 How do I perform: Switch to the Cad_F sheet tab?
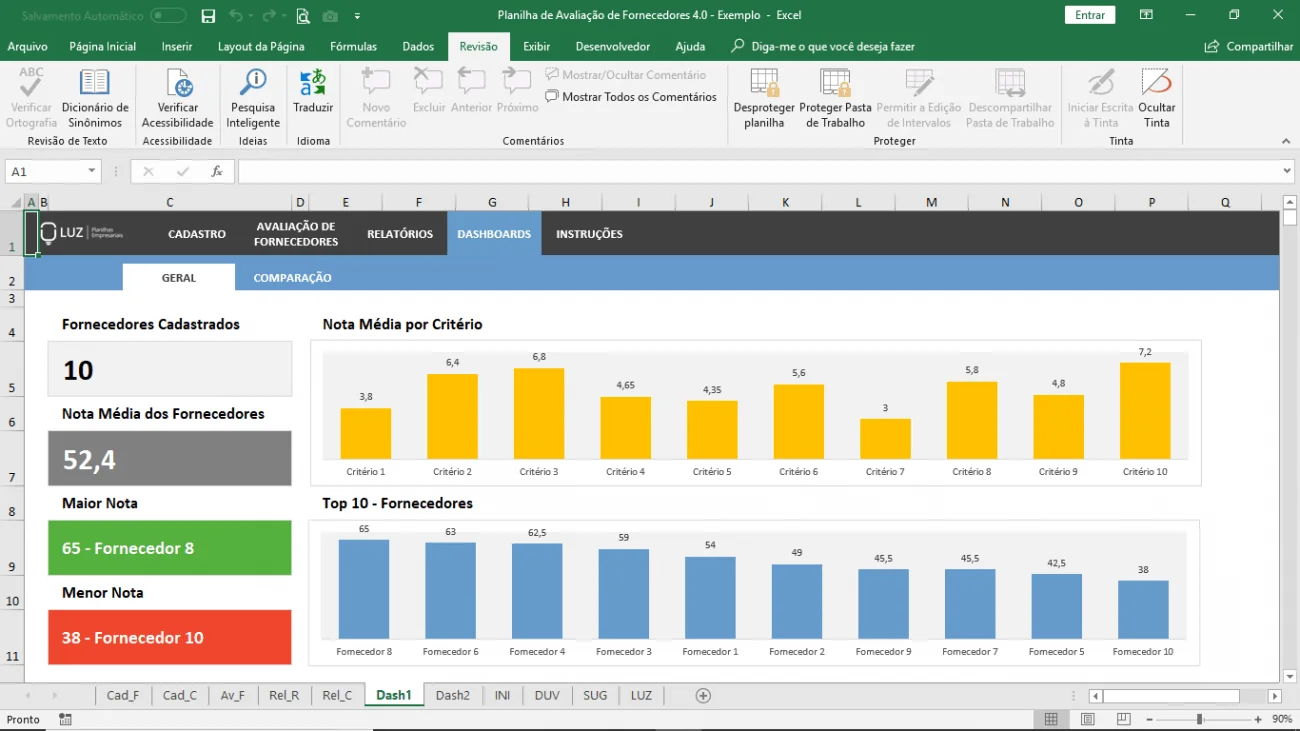[123, 695]
